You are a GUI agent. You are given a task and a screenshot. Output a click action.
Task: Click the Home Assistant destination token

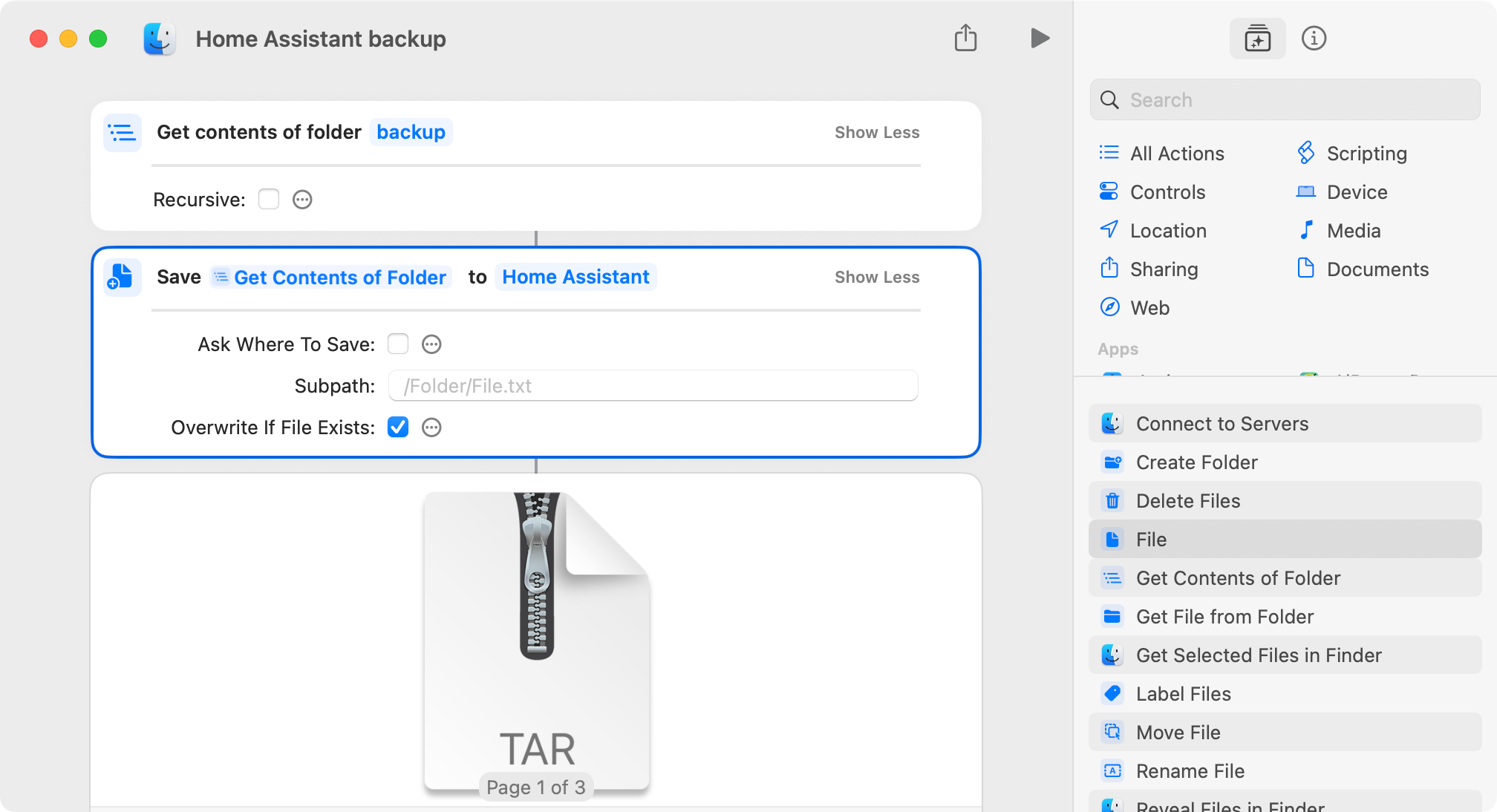[x=575, y=277]
